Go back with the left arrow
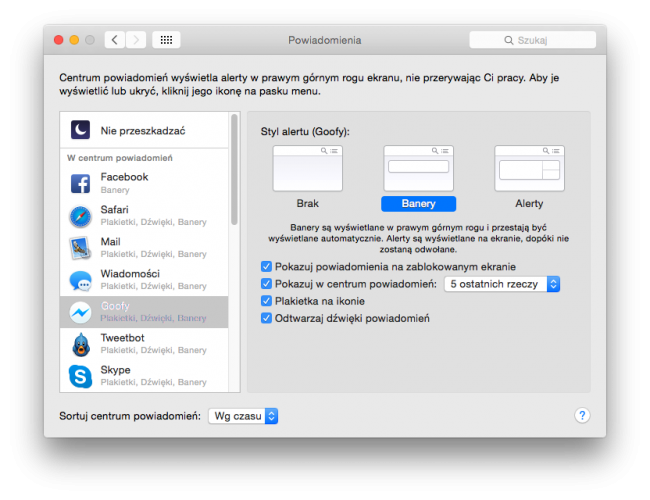 pos(115,40)
